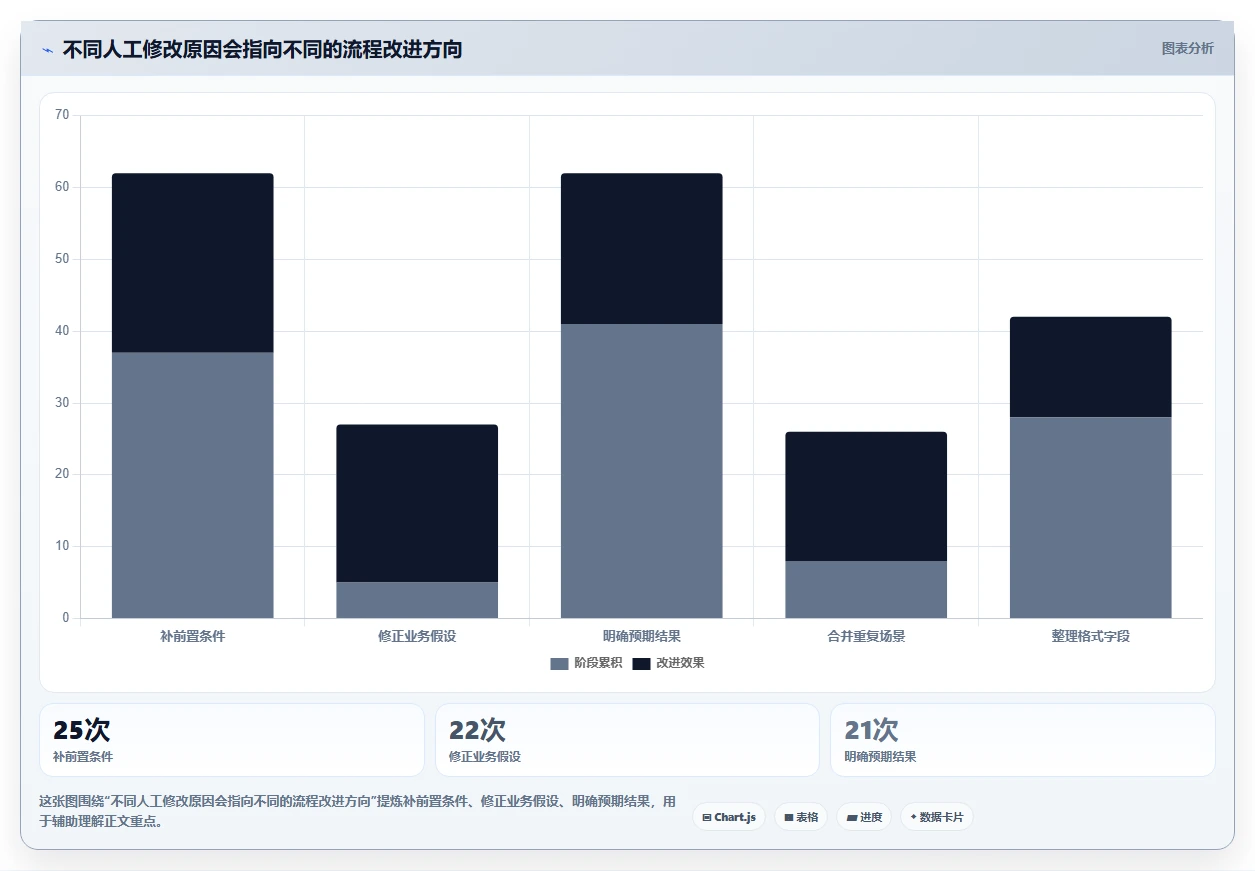Open the 25次 补前置条件 stat card
1255x871 pixels.
232,740
